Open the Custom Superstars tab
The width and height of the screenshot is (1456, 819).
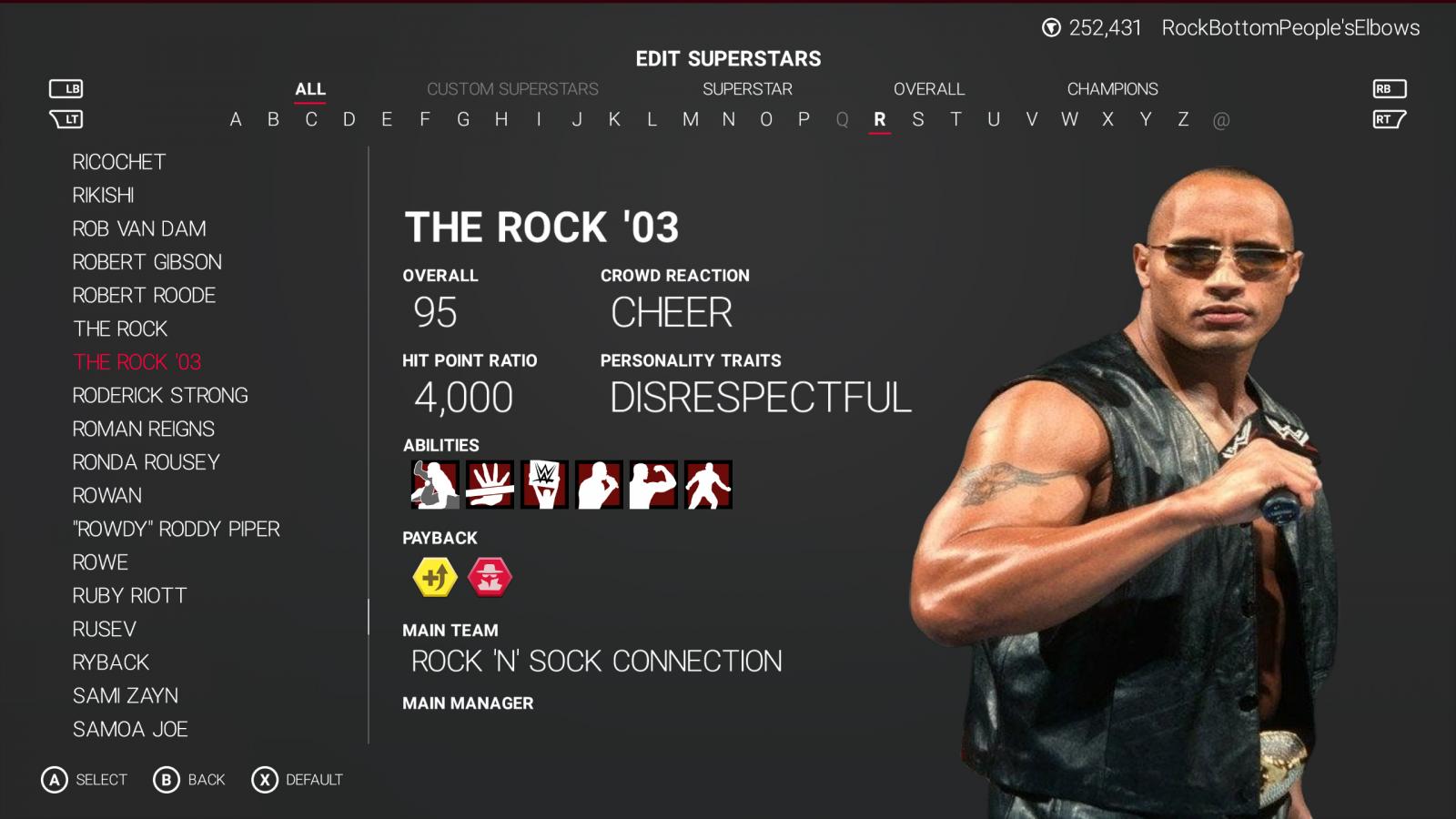[x=512, y=89]
